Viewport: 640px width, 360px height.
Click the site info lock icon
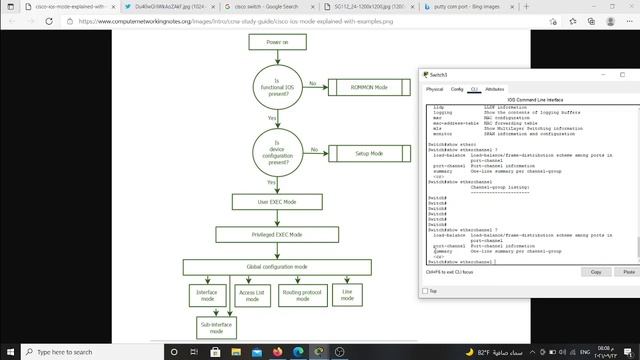[70, 21]
